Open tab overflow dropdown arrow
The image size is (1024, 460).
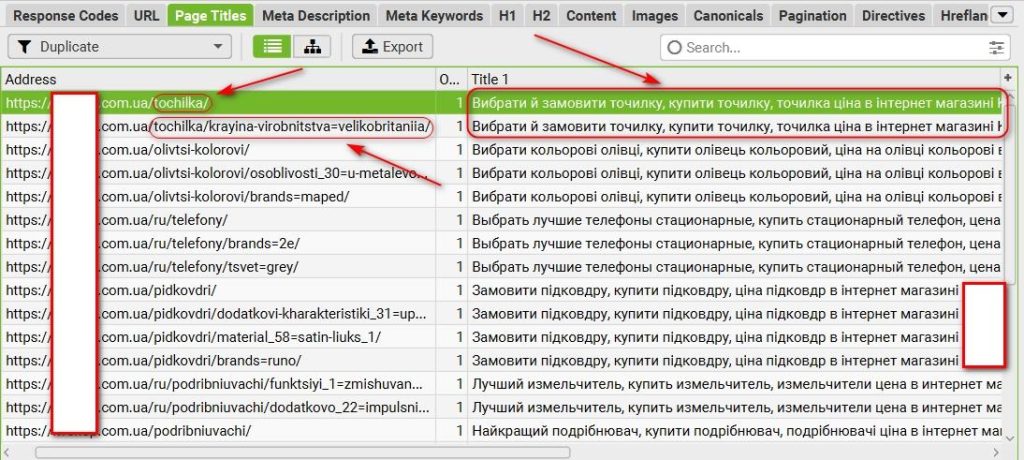click(1002, 15)
